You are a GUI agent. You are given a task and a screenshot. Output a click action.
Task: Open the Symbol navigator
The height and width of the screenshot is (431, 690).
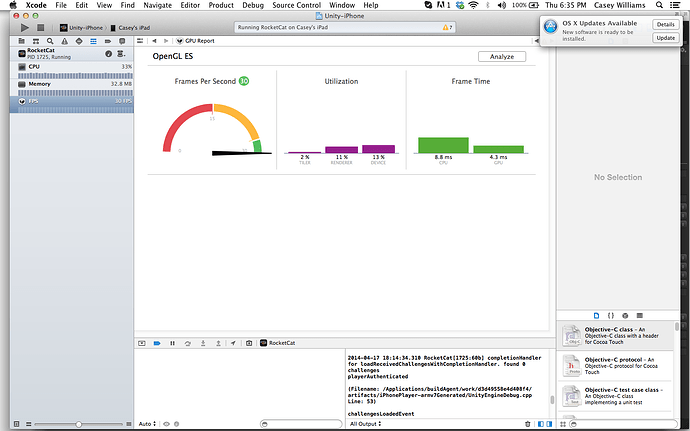pyautogui.click(x=36, y=41)
